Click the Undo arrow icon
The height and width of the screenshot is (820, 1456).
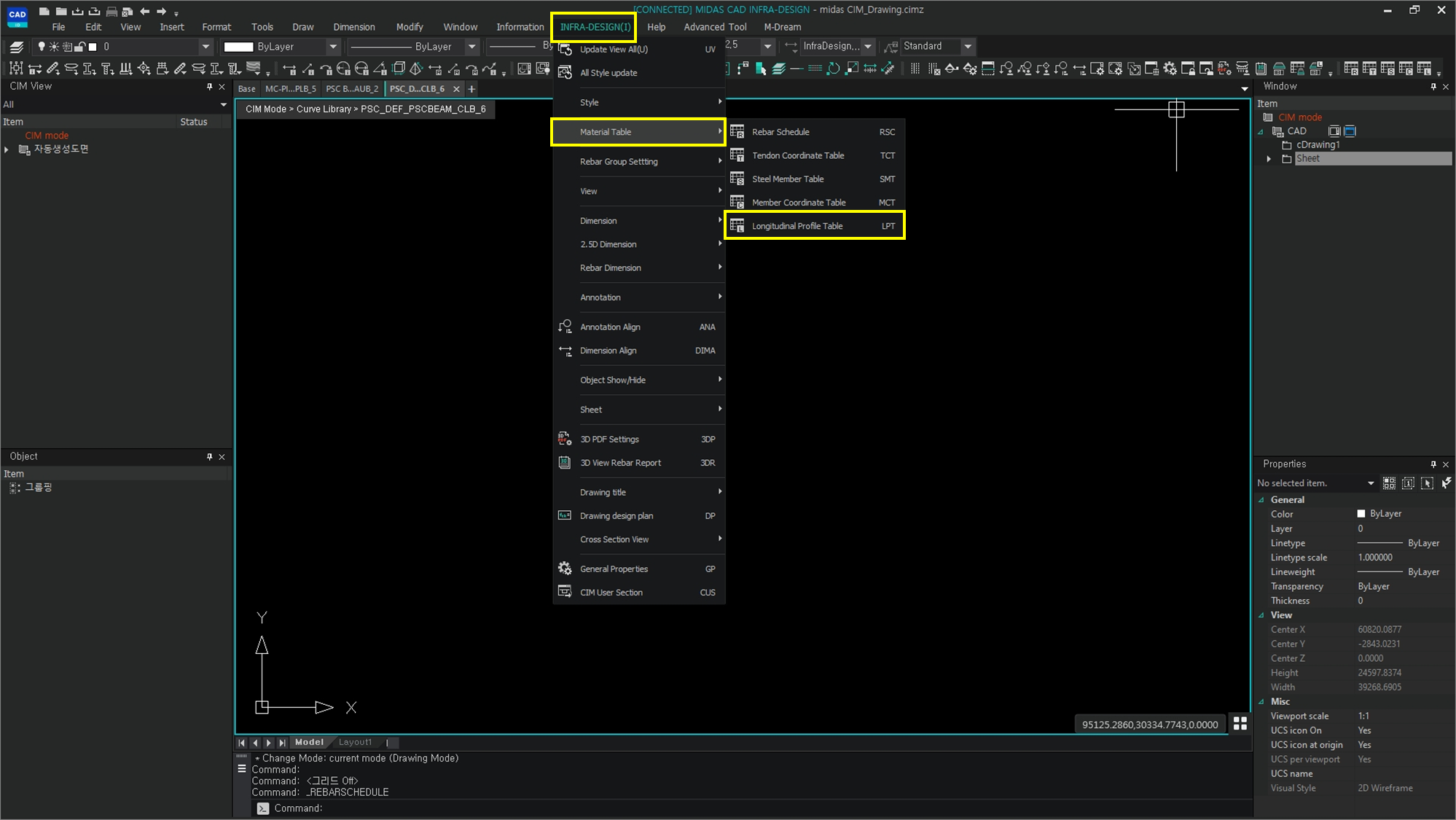(144, 11)
